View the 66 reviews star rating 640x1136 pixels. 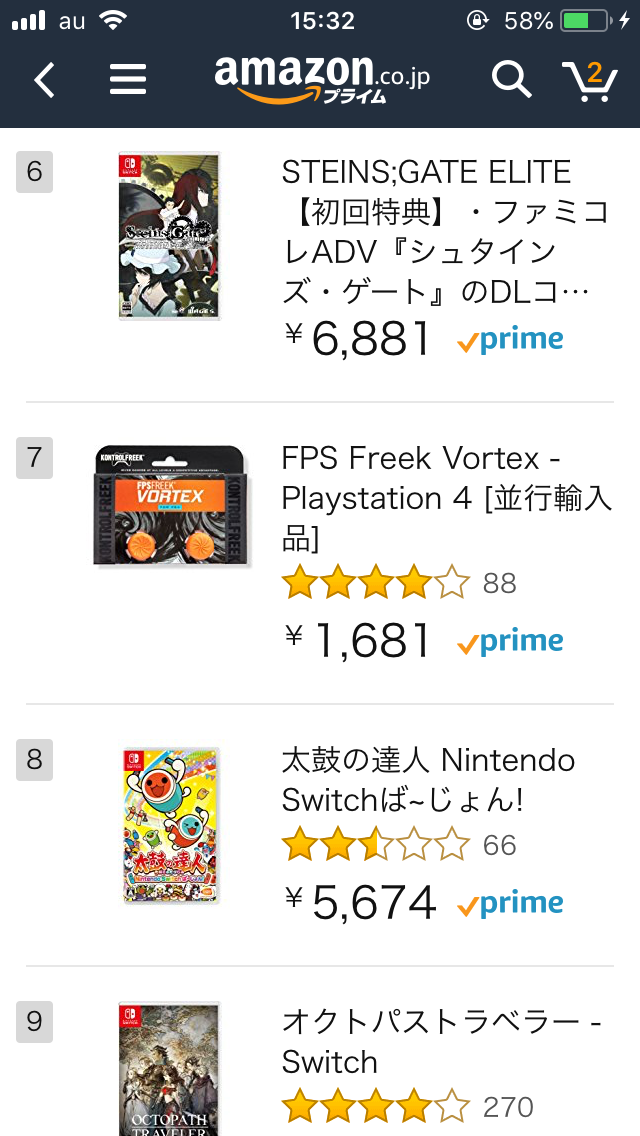tap(375, 844)
